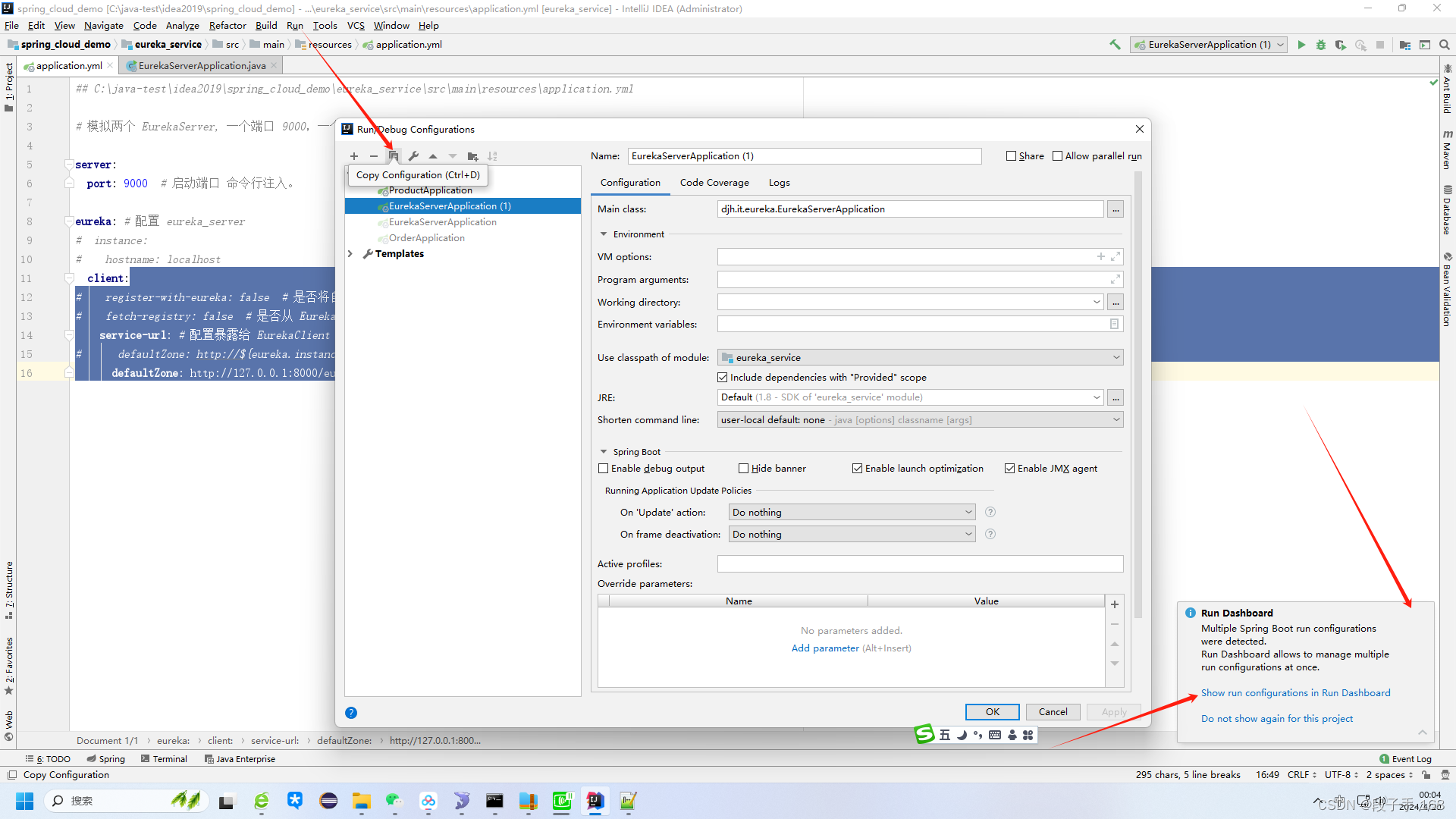This screenshot has height=819, width=1456.
Task: Click Name input field
Action: 805,156
